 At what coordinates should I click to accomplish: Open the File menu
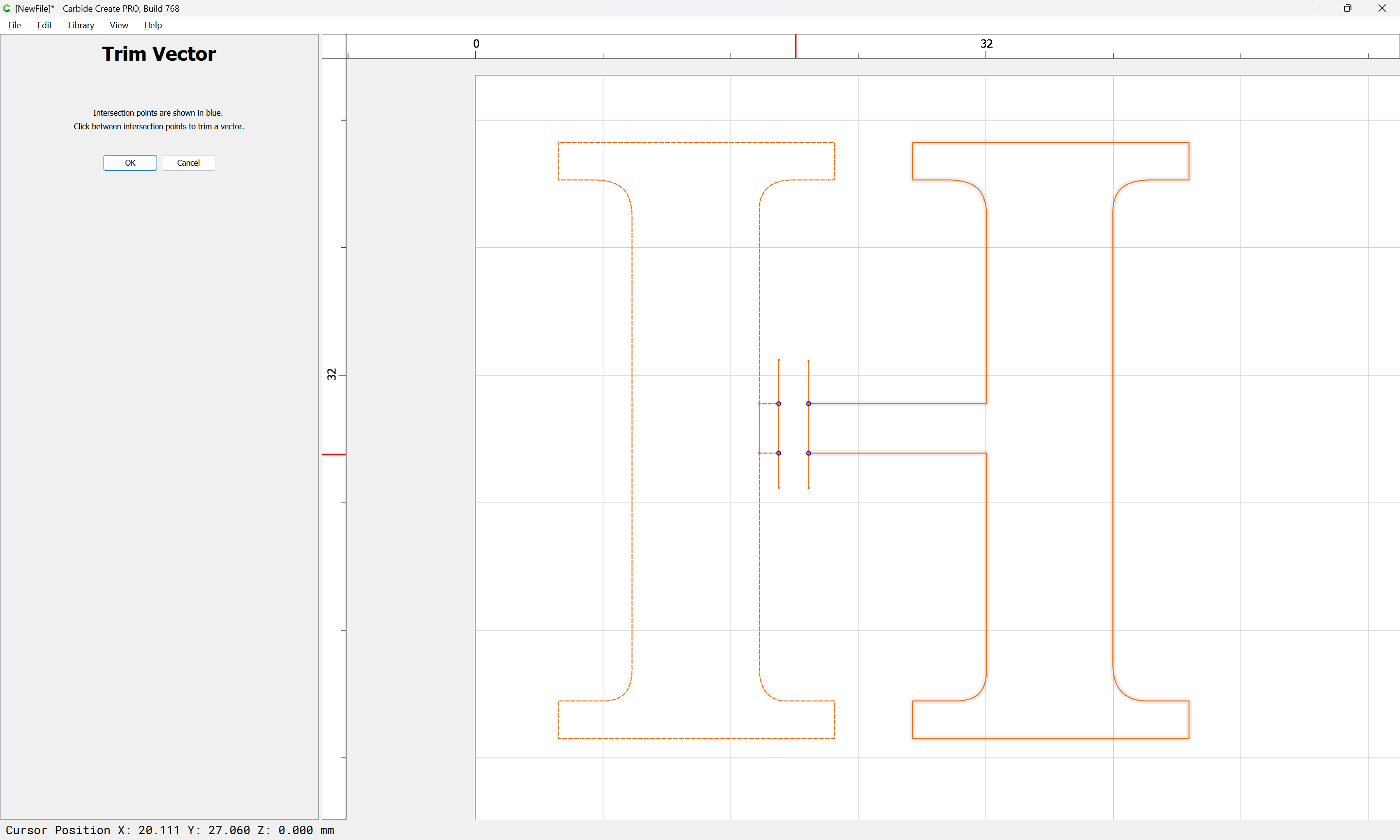[x=14, y=25]
